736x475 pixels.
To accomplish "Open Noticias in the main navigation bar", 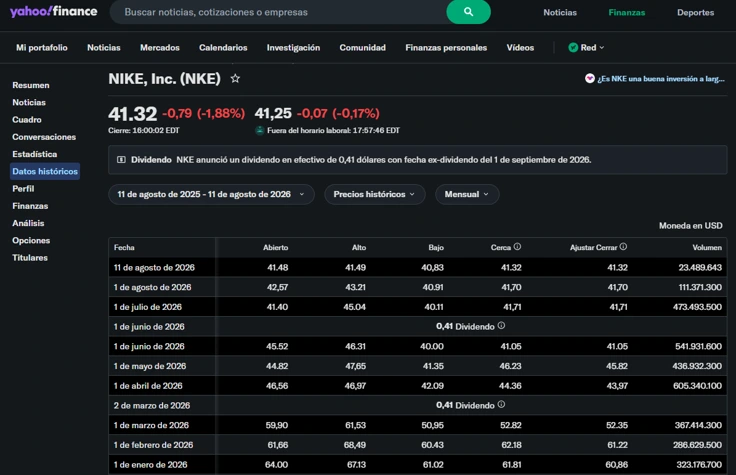I will (x=104, y=47).
